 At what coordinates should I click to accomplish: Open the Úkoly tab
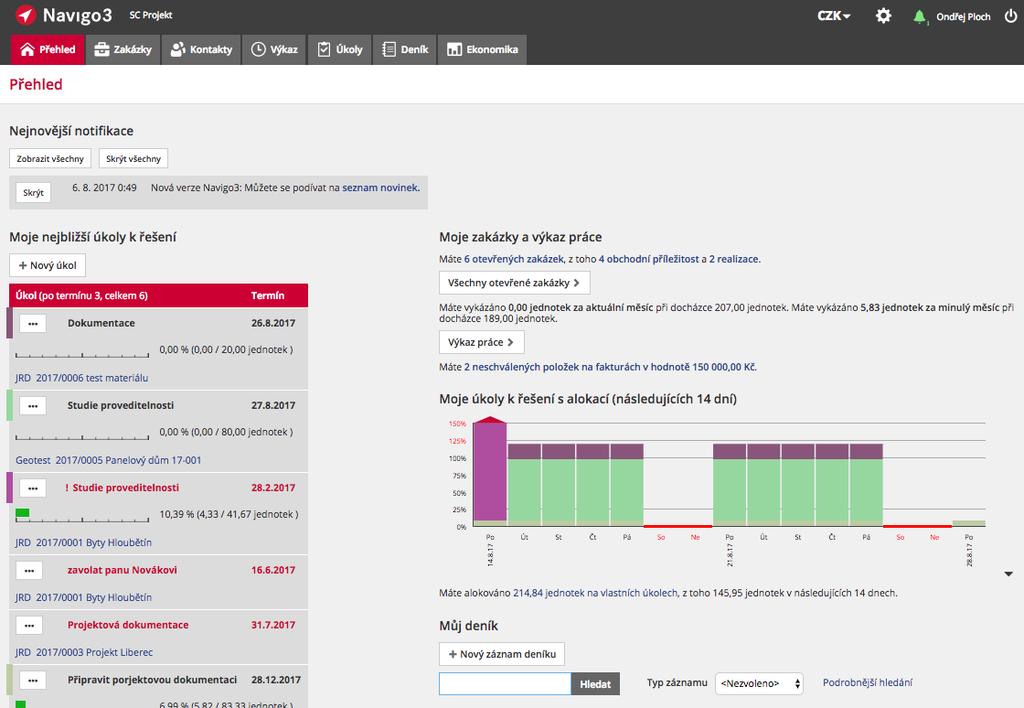(340, 49)
